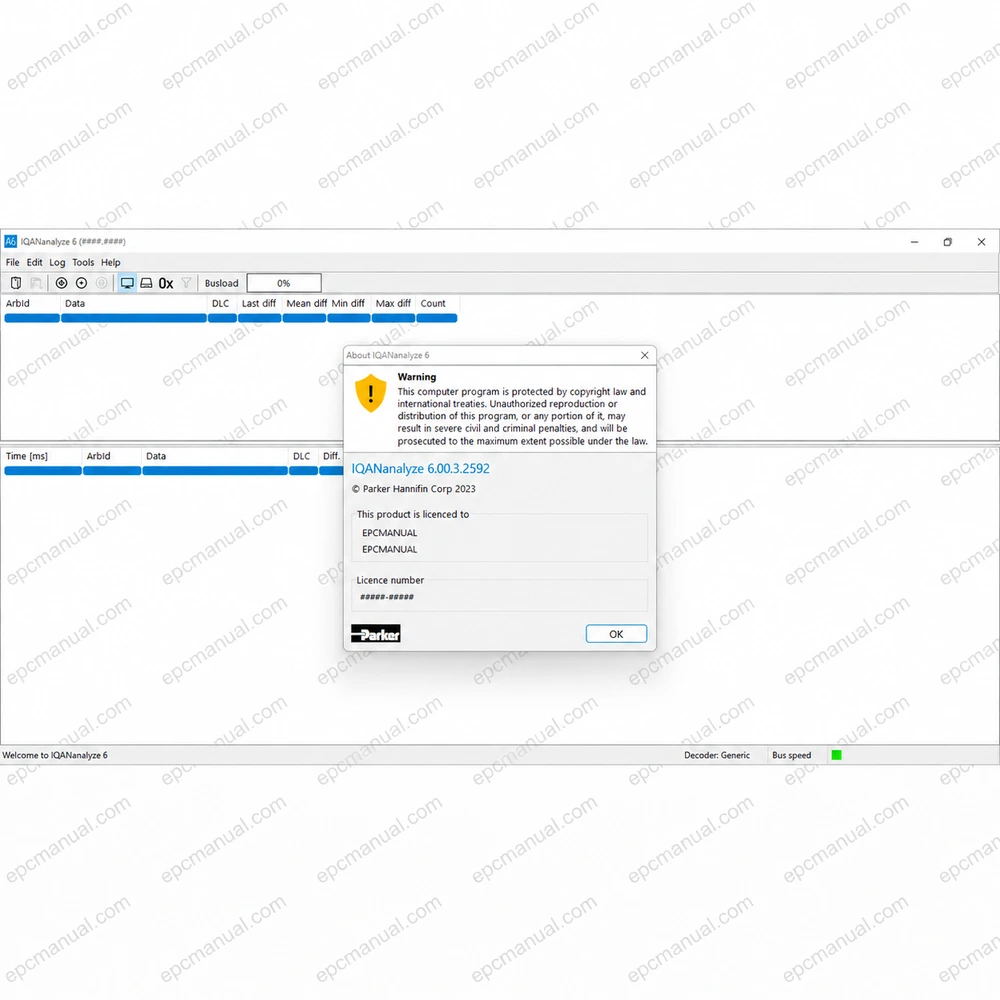Image resolution: width=1000 pixels, height=1000 pixels.
Task: Click the Bus speed status bar entry
Action: pos(791,755)
